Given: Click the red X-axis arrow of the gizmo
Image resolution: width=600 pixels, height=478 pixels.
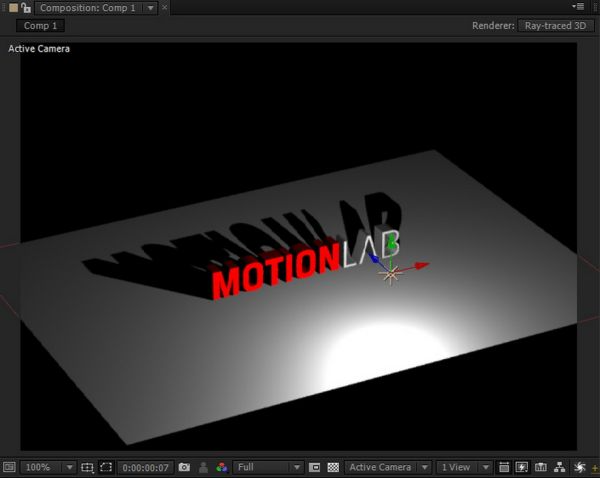Looking at the screenshot, I should tap(422, 265).
